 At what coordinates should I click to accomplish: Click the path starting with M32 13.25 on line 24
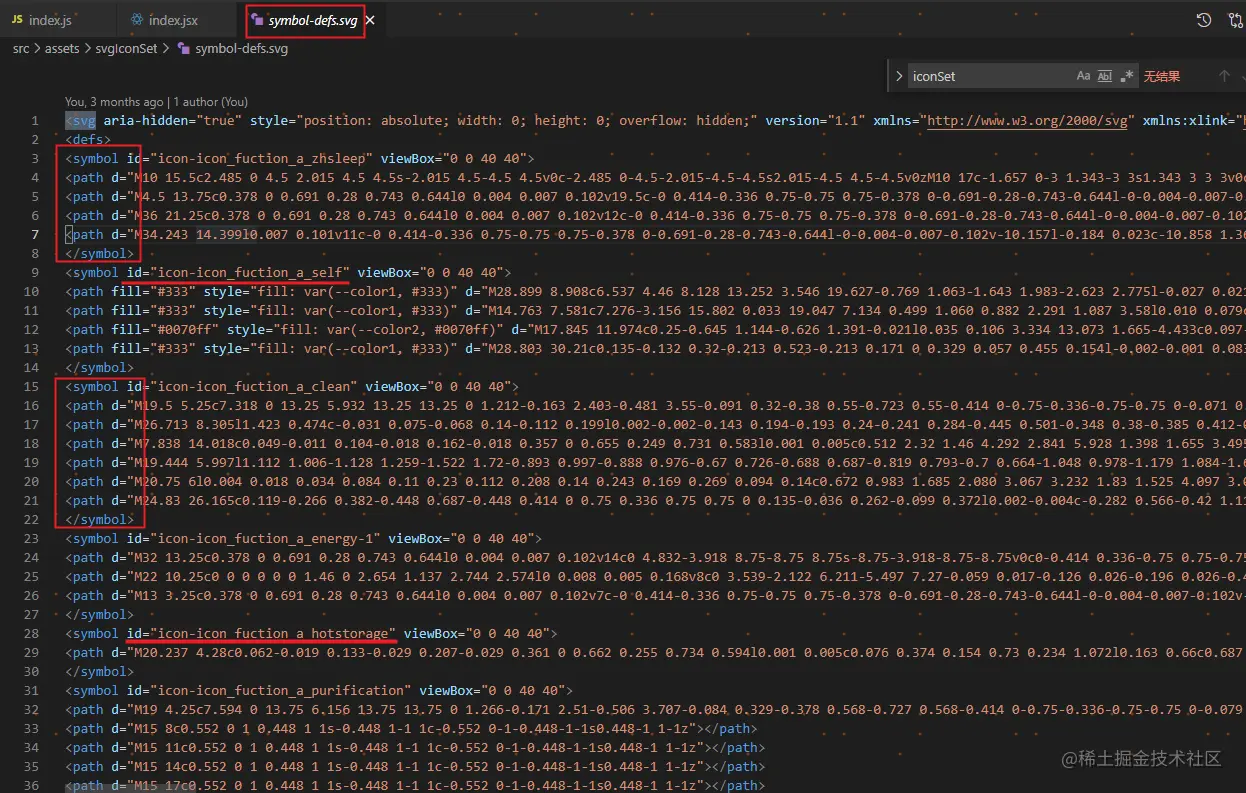655,557
